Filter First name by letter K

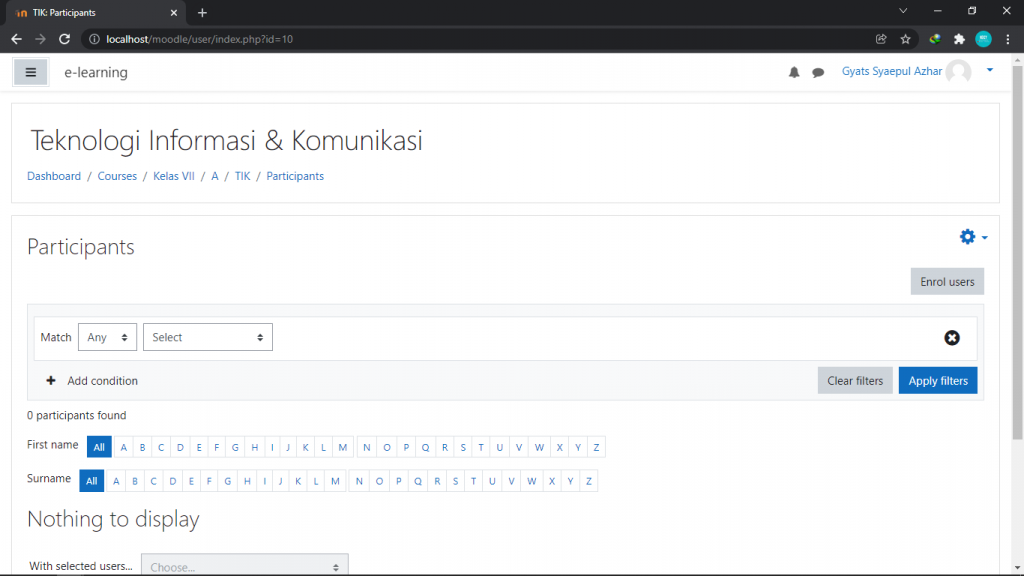tap(306, 447)
